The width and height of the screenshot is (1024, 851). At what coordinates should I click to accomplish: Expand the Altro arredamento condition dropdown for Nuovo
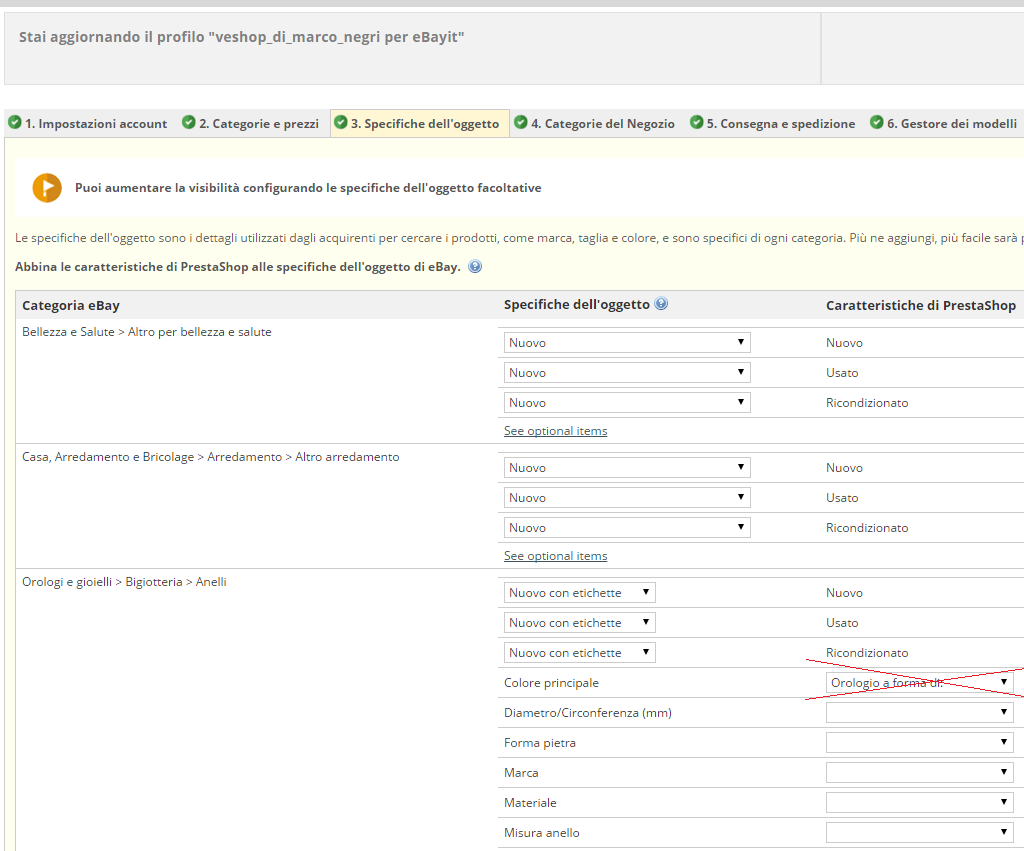[x=627, y=468]
